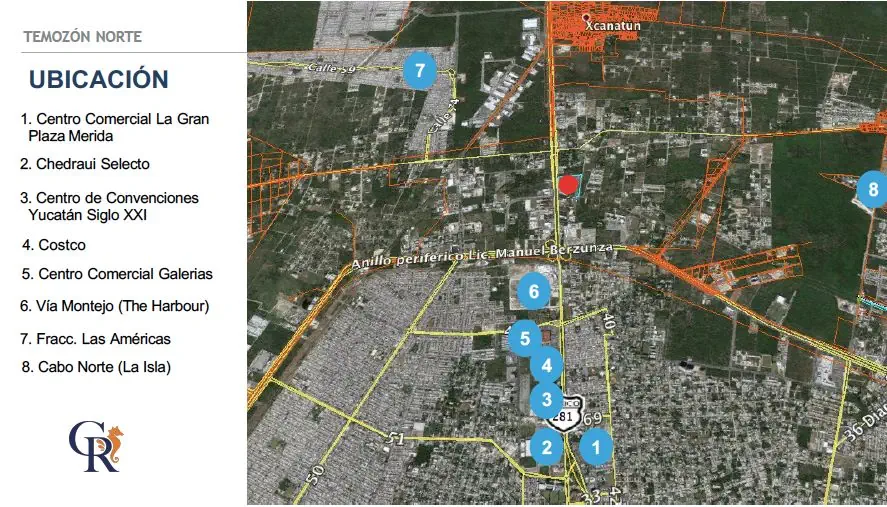Click road label 40 on the map
This screenshot has height=507, width=887.
coord(608,323)
